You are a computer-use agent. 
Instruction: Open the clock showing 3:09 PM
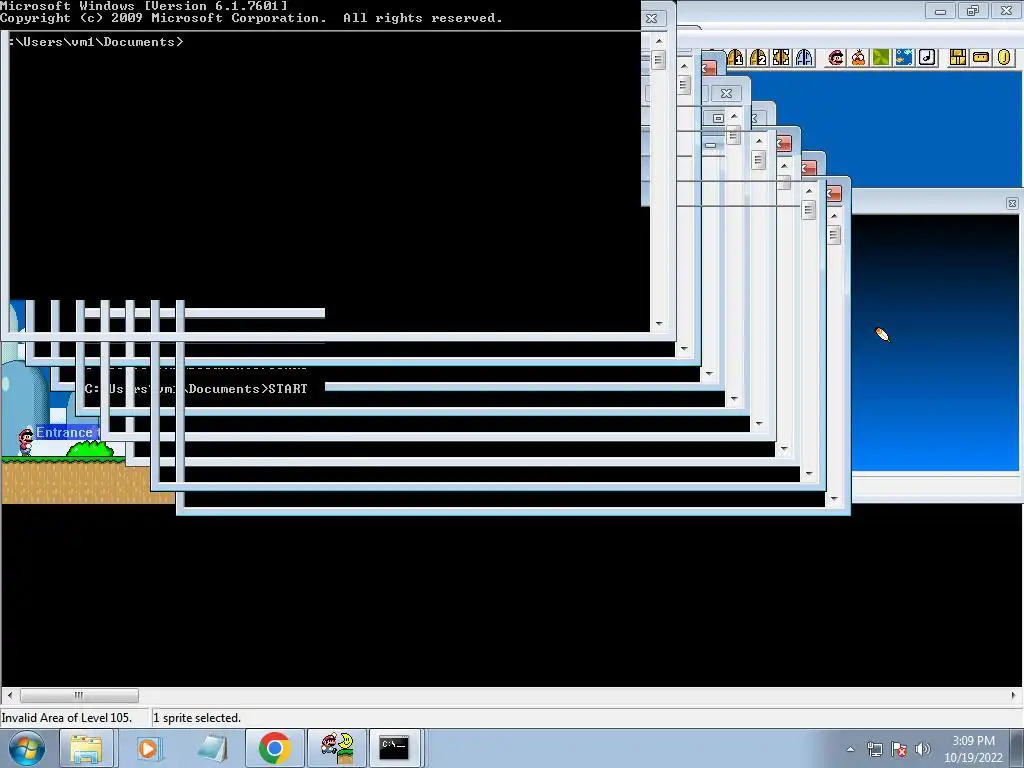(x=973, y=749)
